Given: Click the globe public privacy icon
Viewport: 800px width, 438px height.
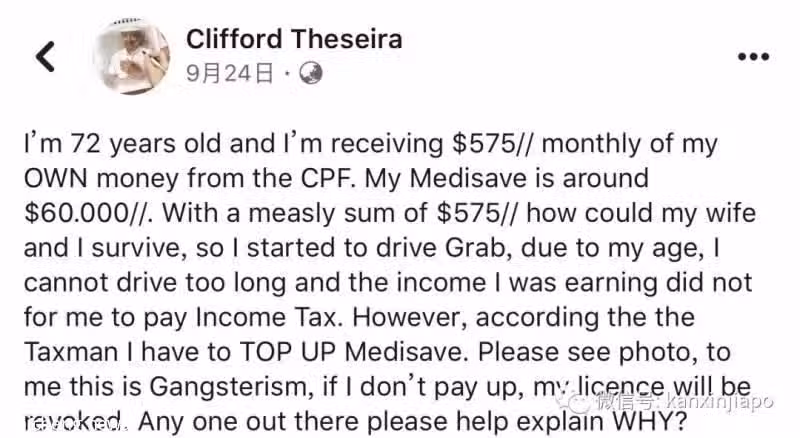Looking at the screenshot, I should click(x=310, y=74).
